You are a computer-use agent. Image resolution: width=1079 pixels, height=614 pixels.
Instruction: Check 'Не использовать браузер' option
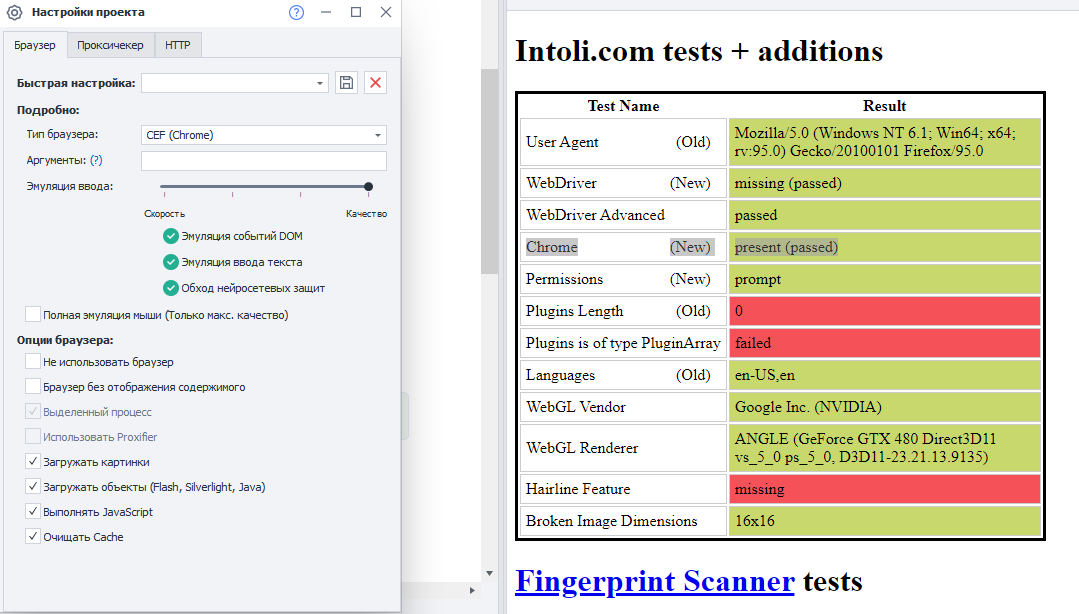[x=32, y=361]
